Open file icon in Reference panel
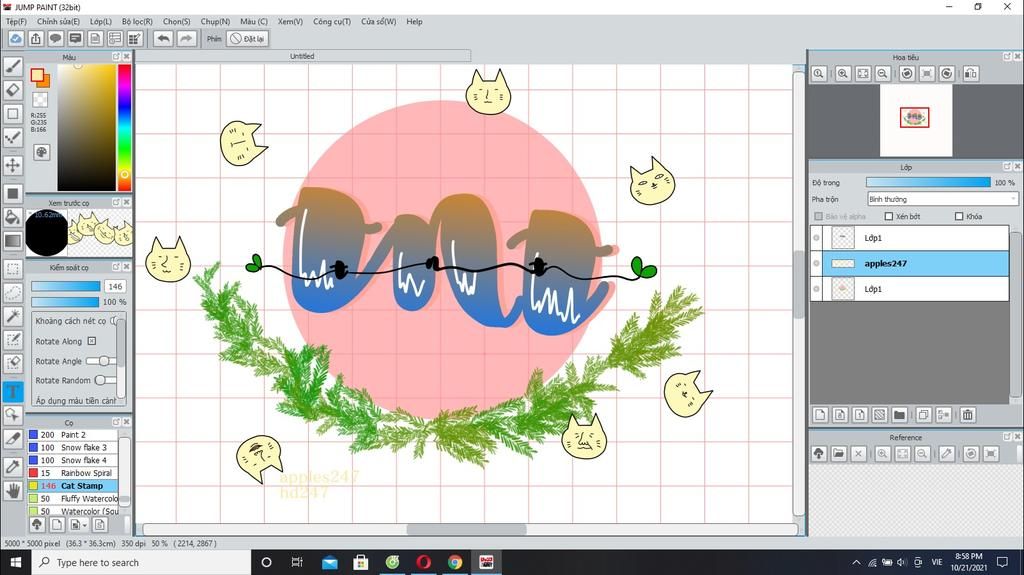Screen dimensions: 1024x575 [x=839, y=453]
